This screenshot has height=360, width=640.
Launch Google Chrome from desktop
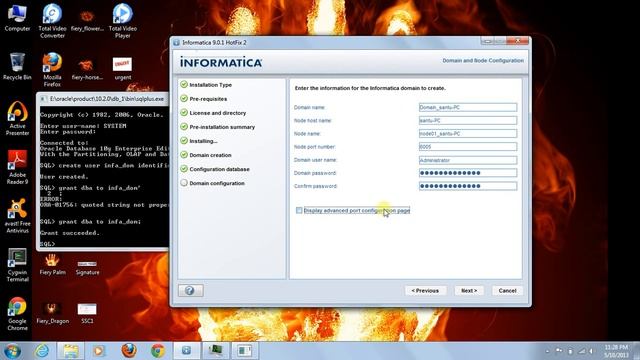(x=17, y=313)
